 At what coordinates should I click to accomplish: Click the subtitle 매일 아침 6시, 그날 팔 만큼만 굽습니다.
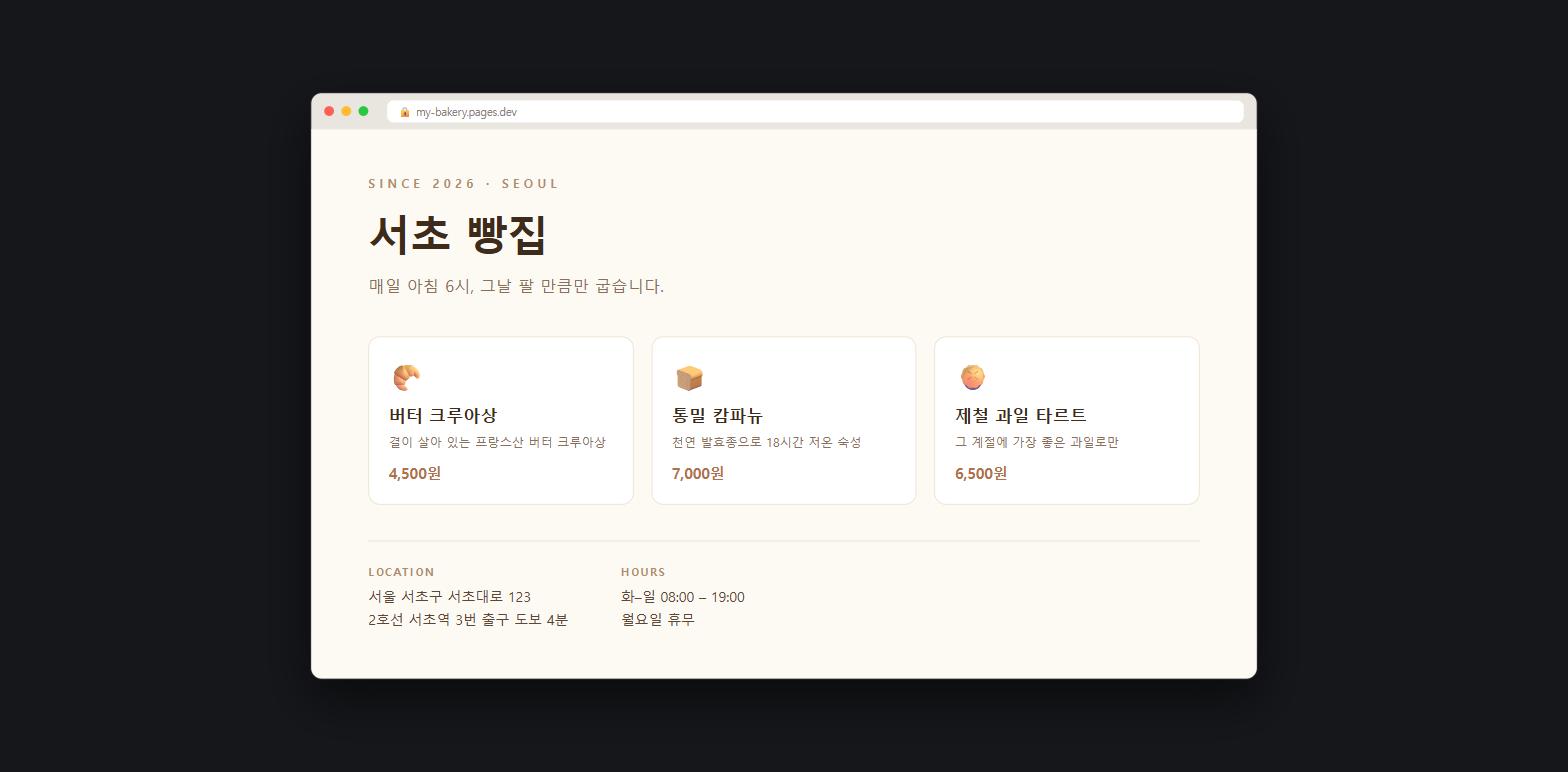pyautogui.click(x=516, y=286)
